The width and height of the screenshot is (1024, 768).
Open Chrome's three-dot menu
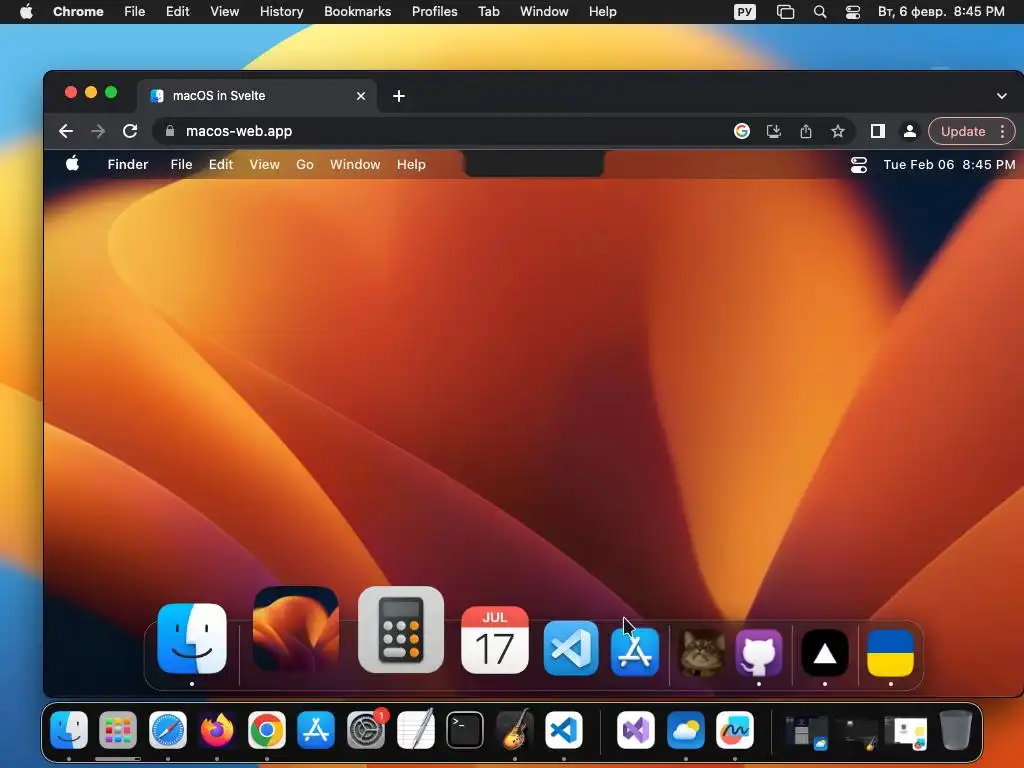(1002, 131)
